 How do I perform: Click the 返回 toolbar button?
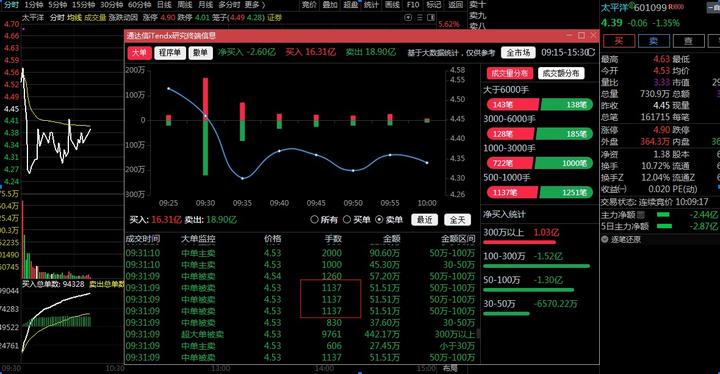point(455,5)
